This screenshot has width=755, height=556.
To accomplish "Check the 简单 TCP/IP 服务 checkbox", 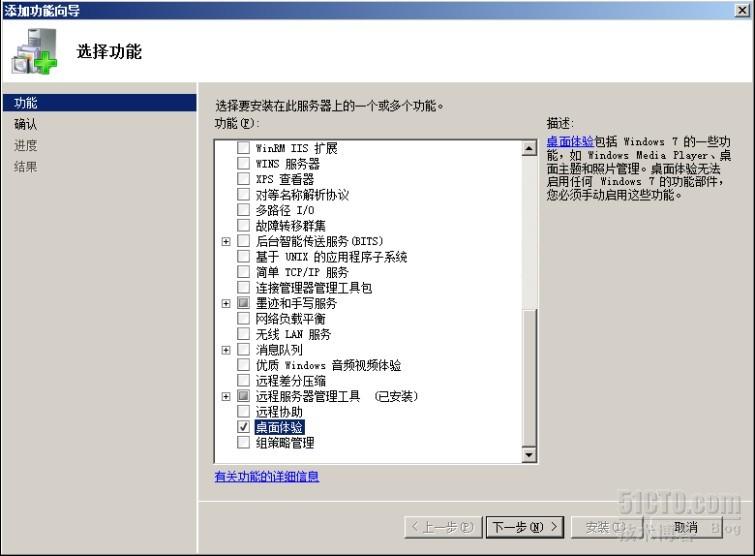I will (x=244, y=272).
